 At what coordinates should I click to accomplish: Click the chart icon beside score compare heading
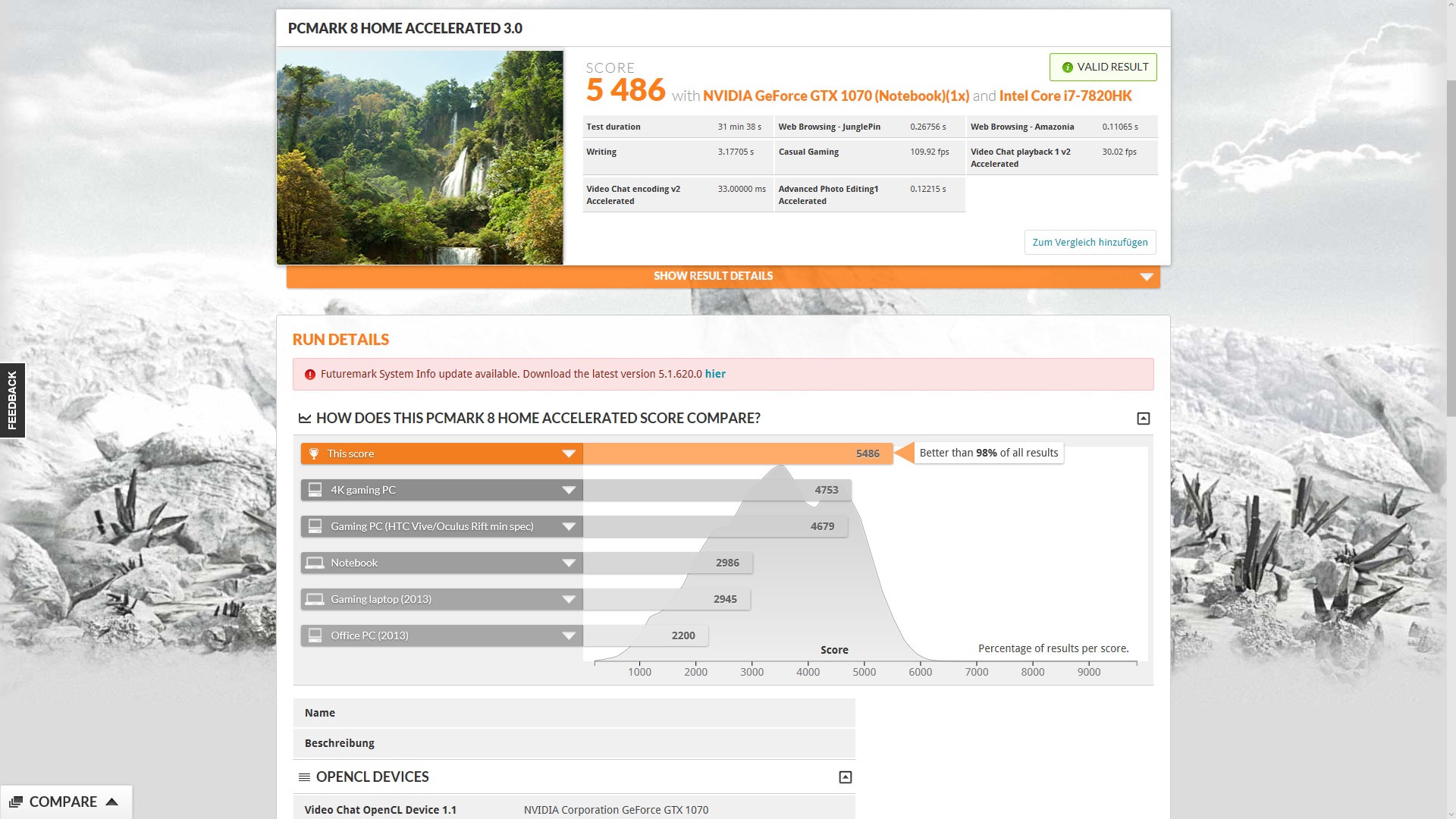coord(305,419)
